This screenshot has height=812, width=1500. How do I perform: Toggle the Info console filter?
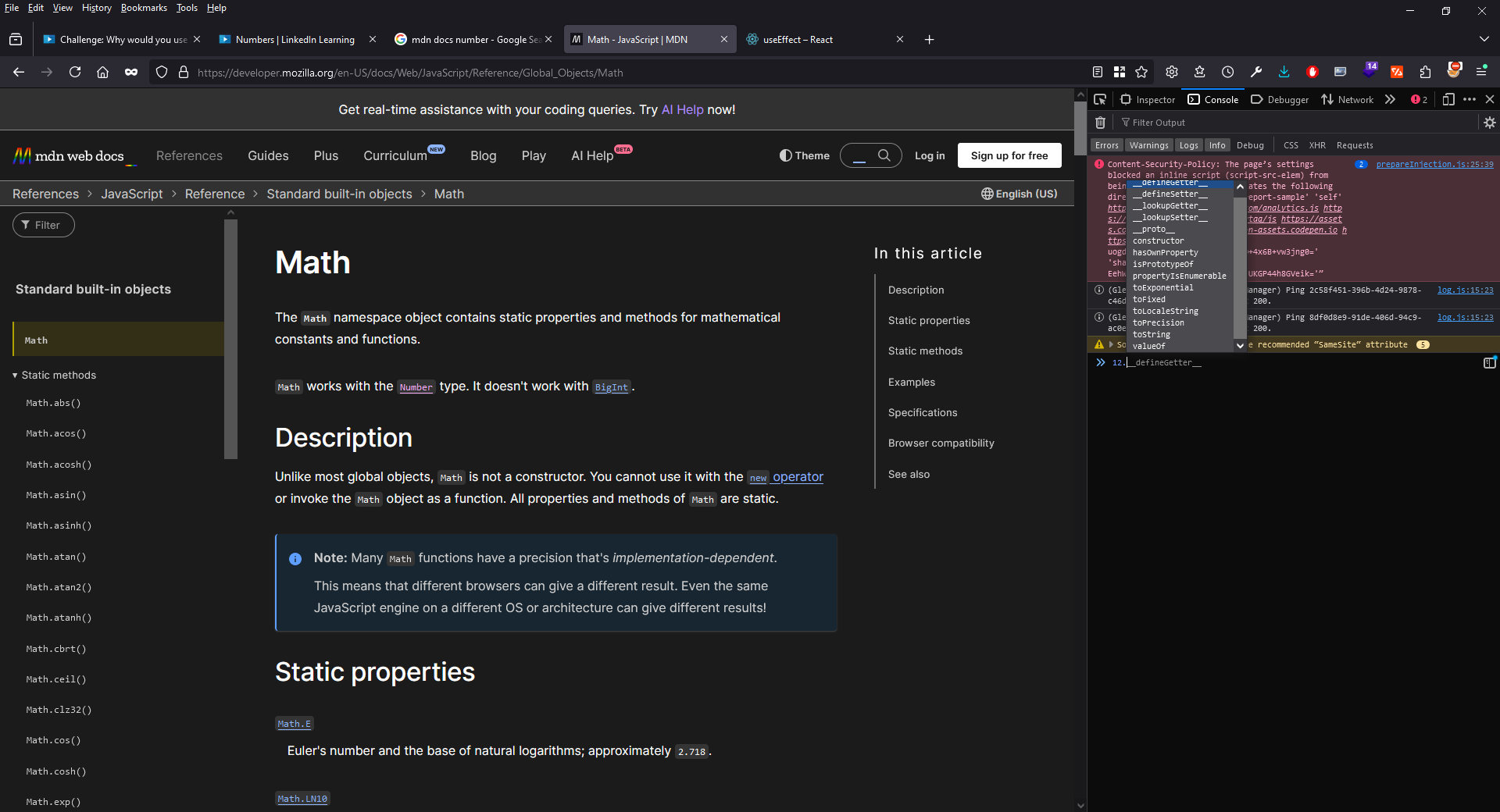click(x=1217, y=145)
